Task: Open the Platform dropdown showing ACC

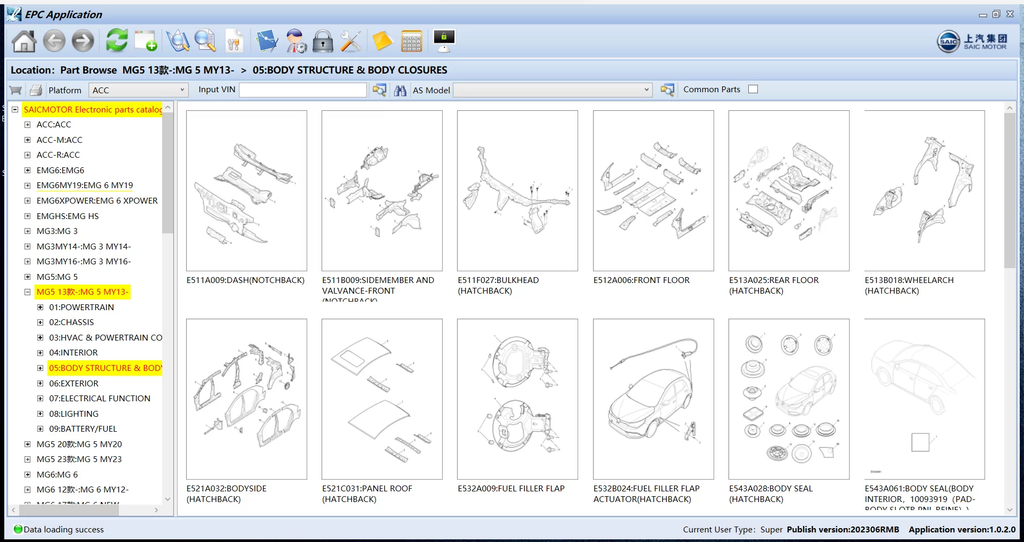Action: 138,90
